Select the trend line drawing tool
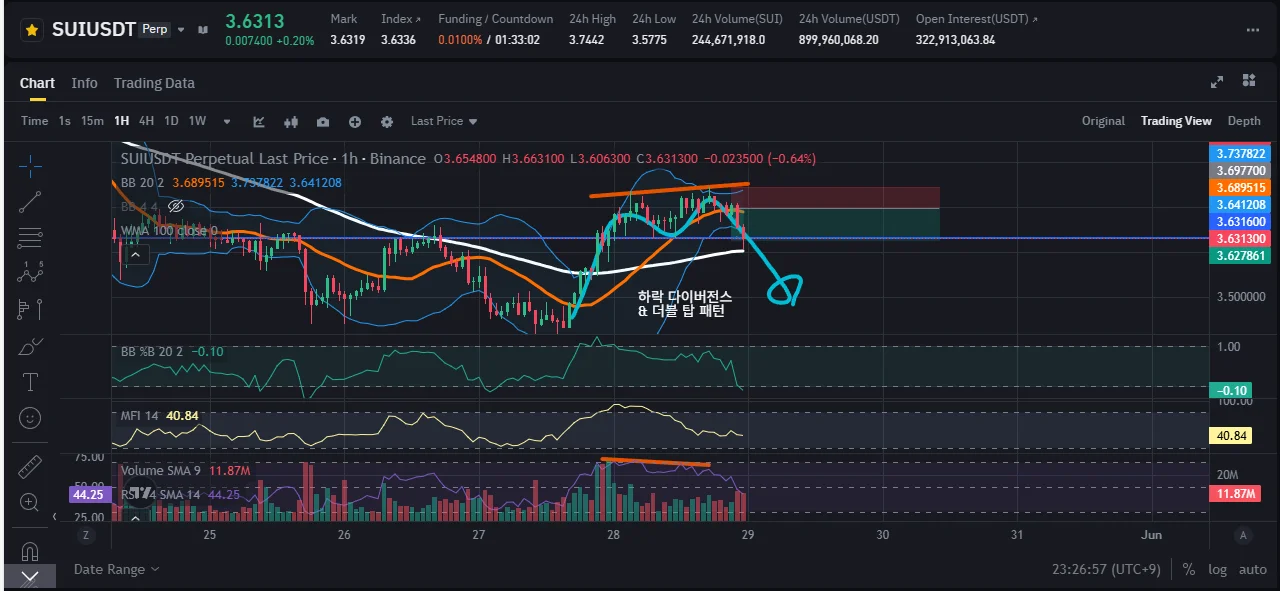 [30, 201]
